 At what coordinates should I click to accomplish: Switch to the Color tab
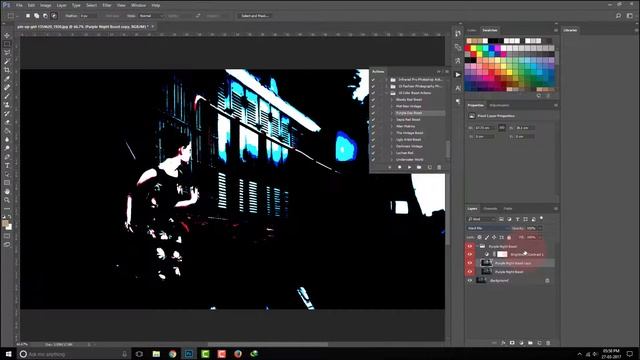(472, 30)
